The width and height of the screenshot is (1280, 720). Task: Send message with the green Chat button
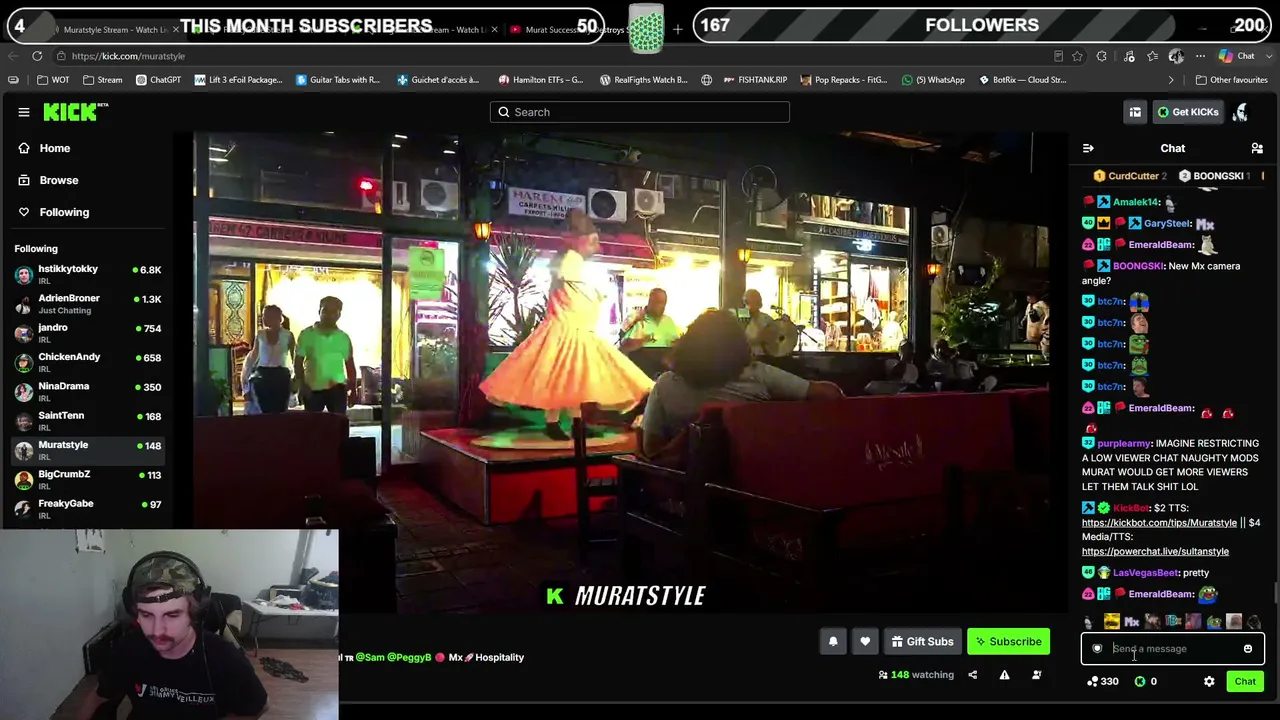[1245, 682]
